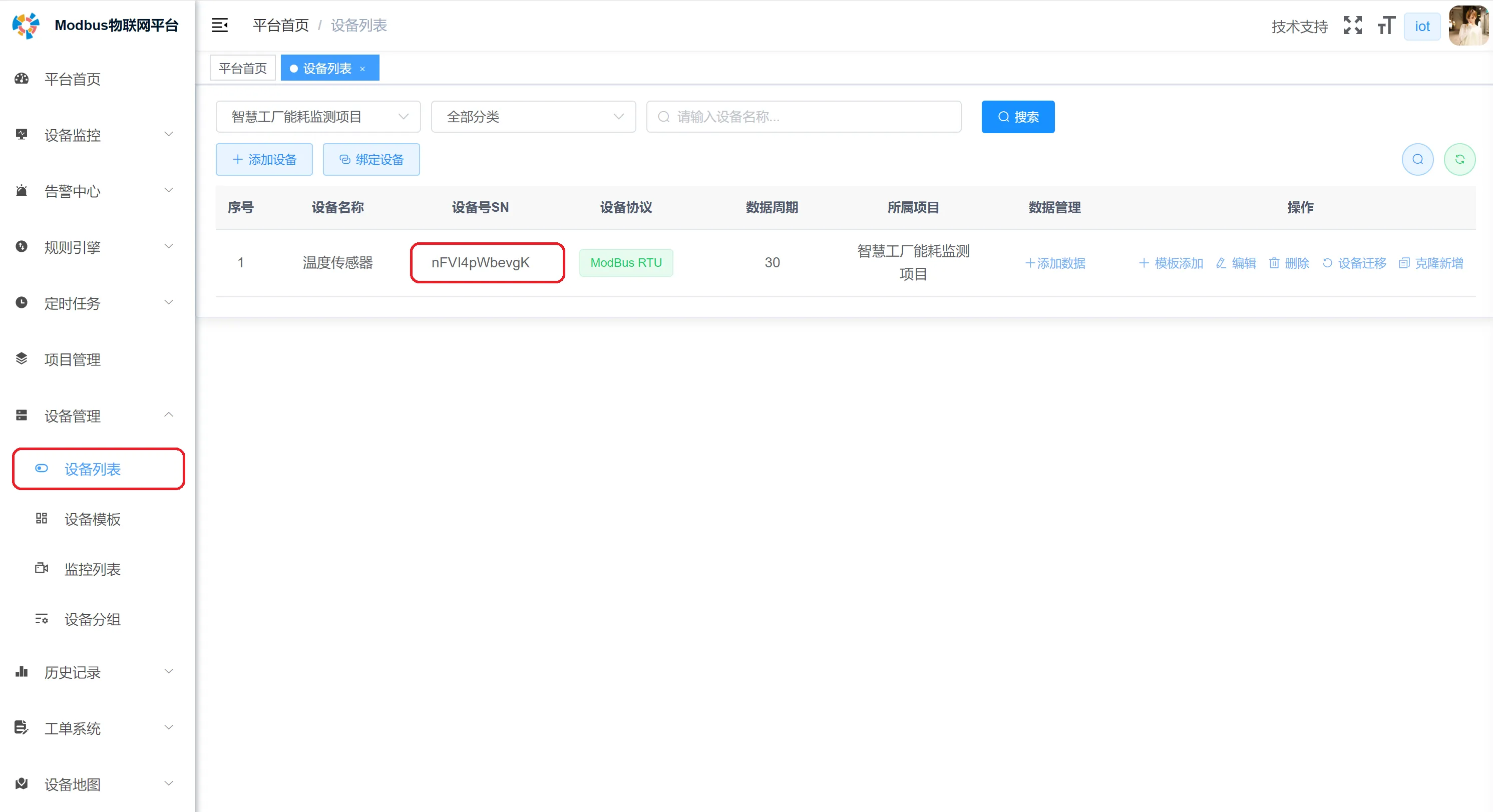Click the 添加设备 button

[x=264, y=159]
